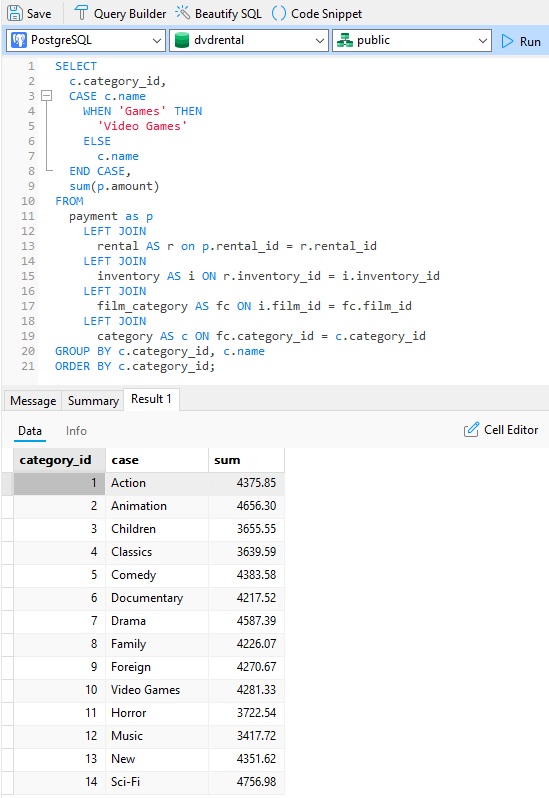549x798 pixels.
Task: Select the 'Classics' cell
Action: [x=157, y=552]
